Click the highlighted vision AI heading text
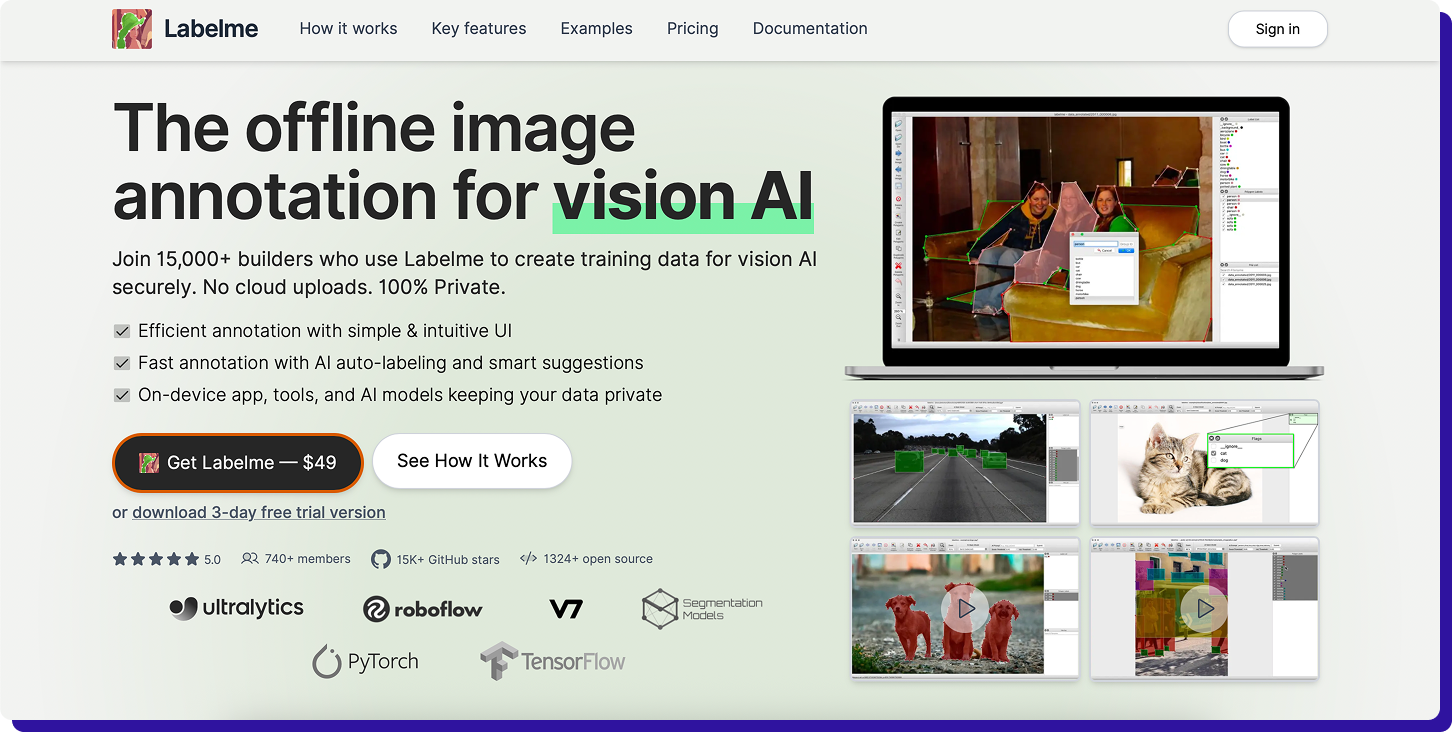Screen dimensions: 1452x732 click(683, 196)
